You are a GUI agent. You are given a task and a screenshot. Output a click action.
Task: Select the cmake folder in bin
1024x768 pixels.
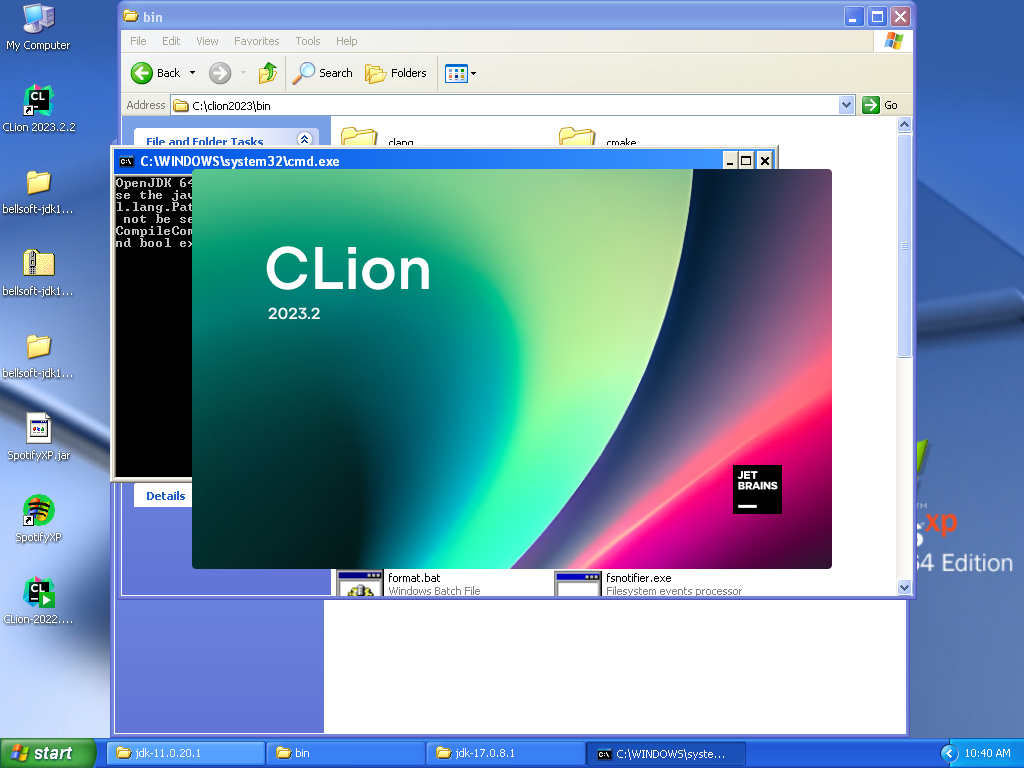point(598,136)
